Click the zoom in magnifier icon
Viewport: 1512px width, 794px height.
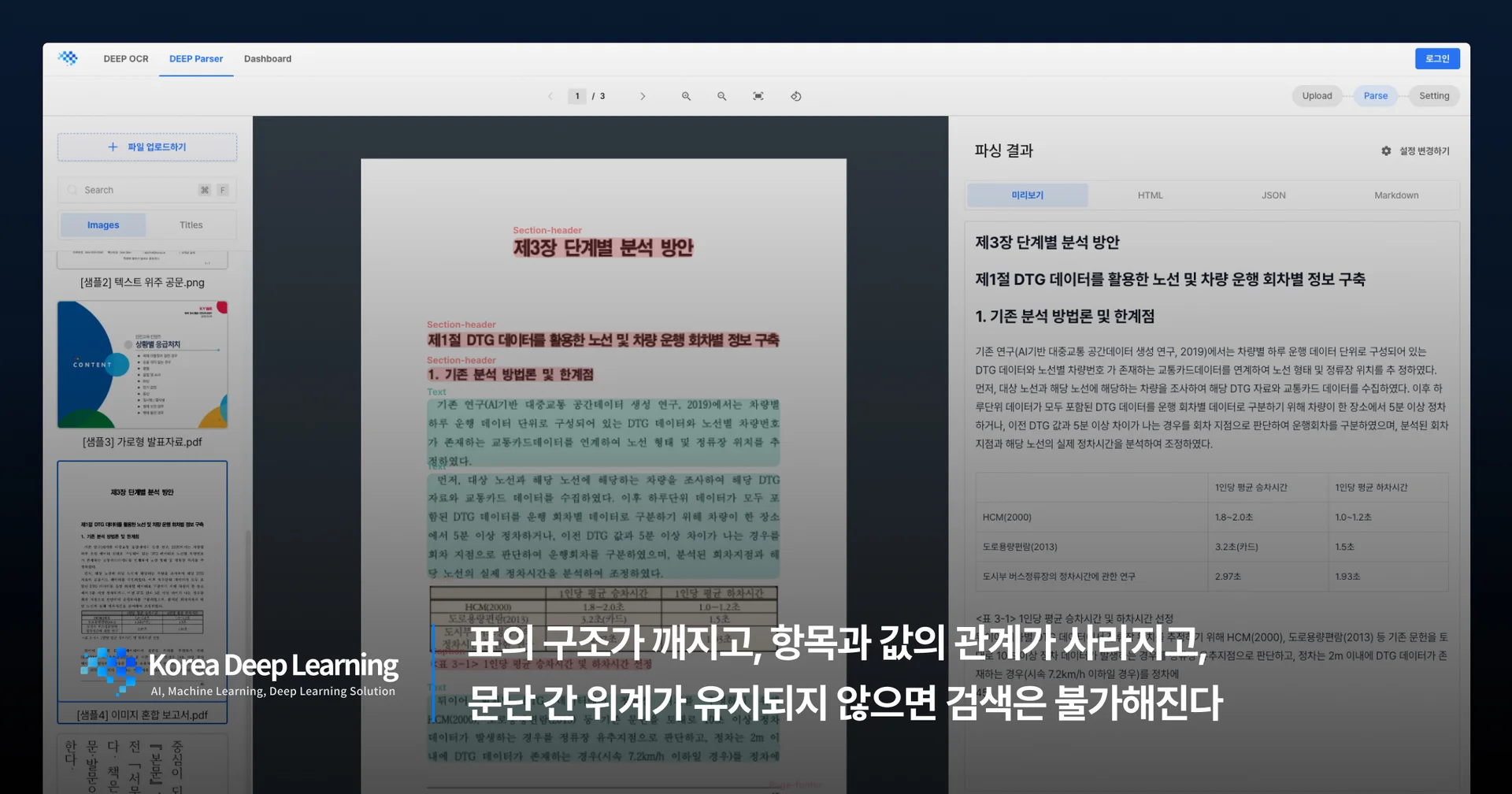[686, 96]
